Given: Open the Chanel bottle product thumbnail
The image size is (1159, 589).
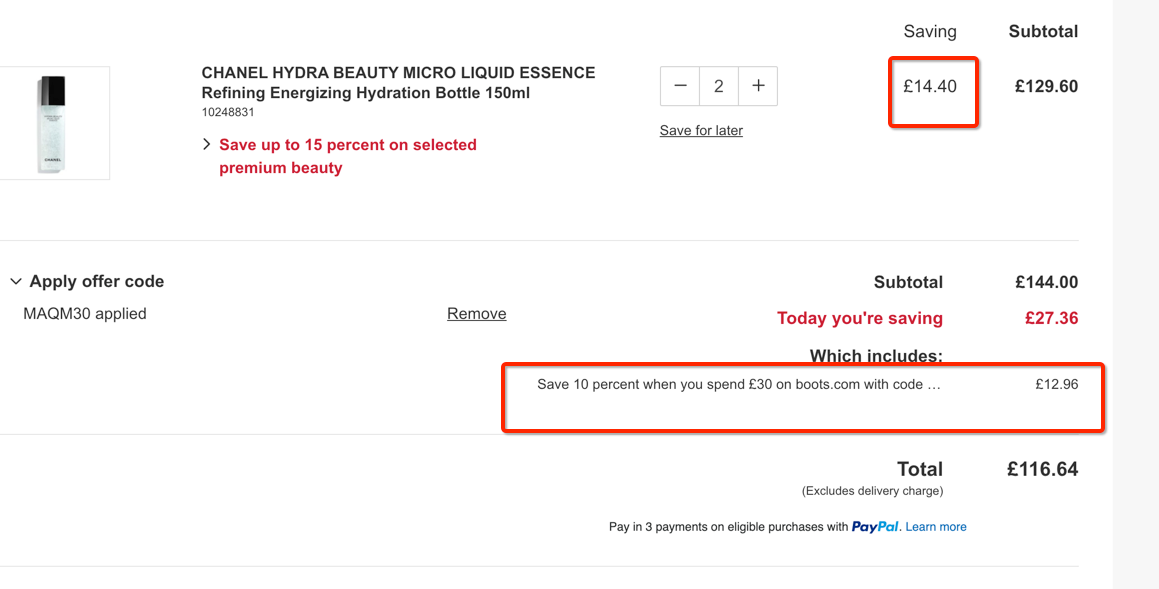Looking at the screenshot, I should pyautogui.click(x=52, y=123).
